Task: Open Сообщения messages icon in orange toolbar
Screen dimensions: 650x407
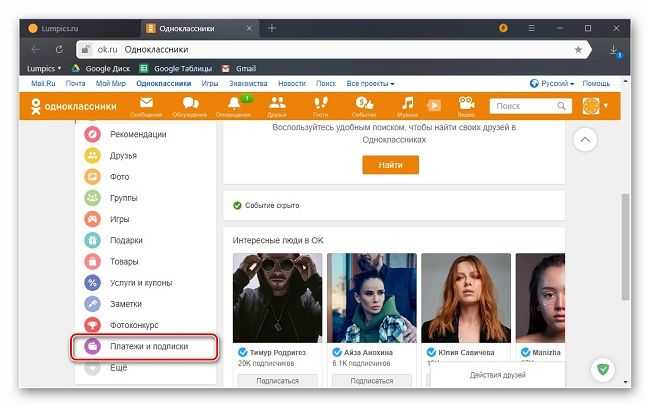Action: click(x=146, y=105)
